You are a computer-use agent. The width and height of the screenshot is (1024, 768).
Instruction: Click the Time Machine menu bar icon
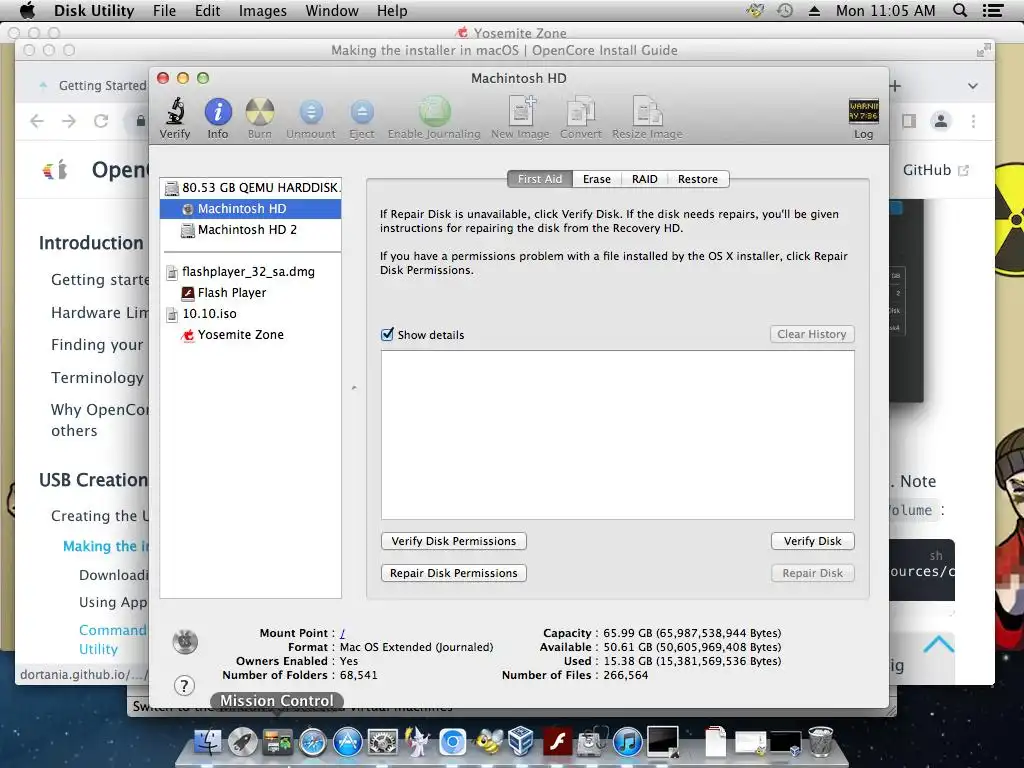[x=785, y=10]
